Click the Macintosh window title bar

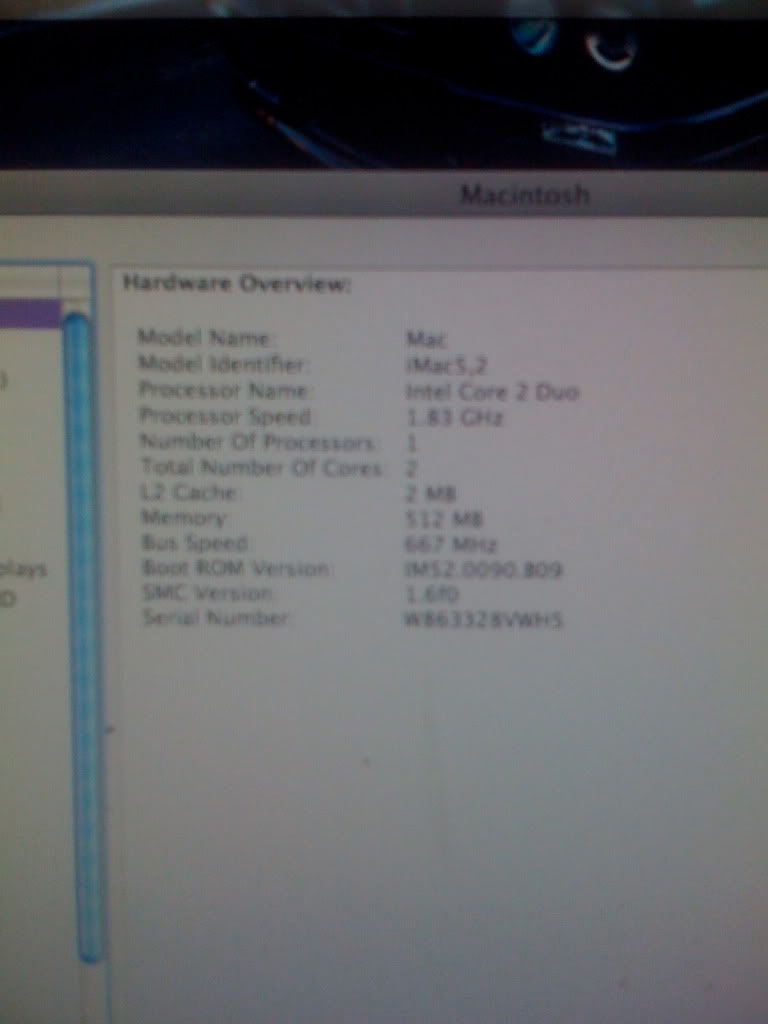[x=524, y=194]
